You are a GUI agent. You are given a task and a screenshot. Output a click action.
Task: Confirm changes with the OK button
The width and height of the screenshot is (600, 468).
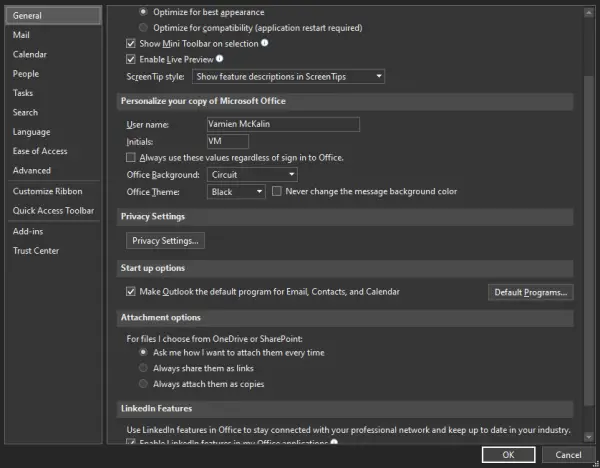(x=509, y=455)
